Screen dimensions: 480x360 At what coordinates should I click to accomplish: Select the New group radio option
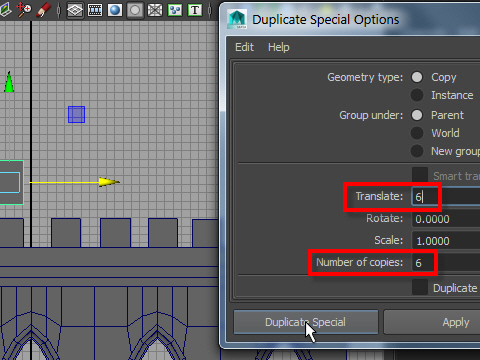pyautogui.click(x=417, y=151)
